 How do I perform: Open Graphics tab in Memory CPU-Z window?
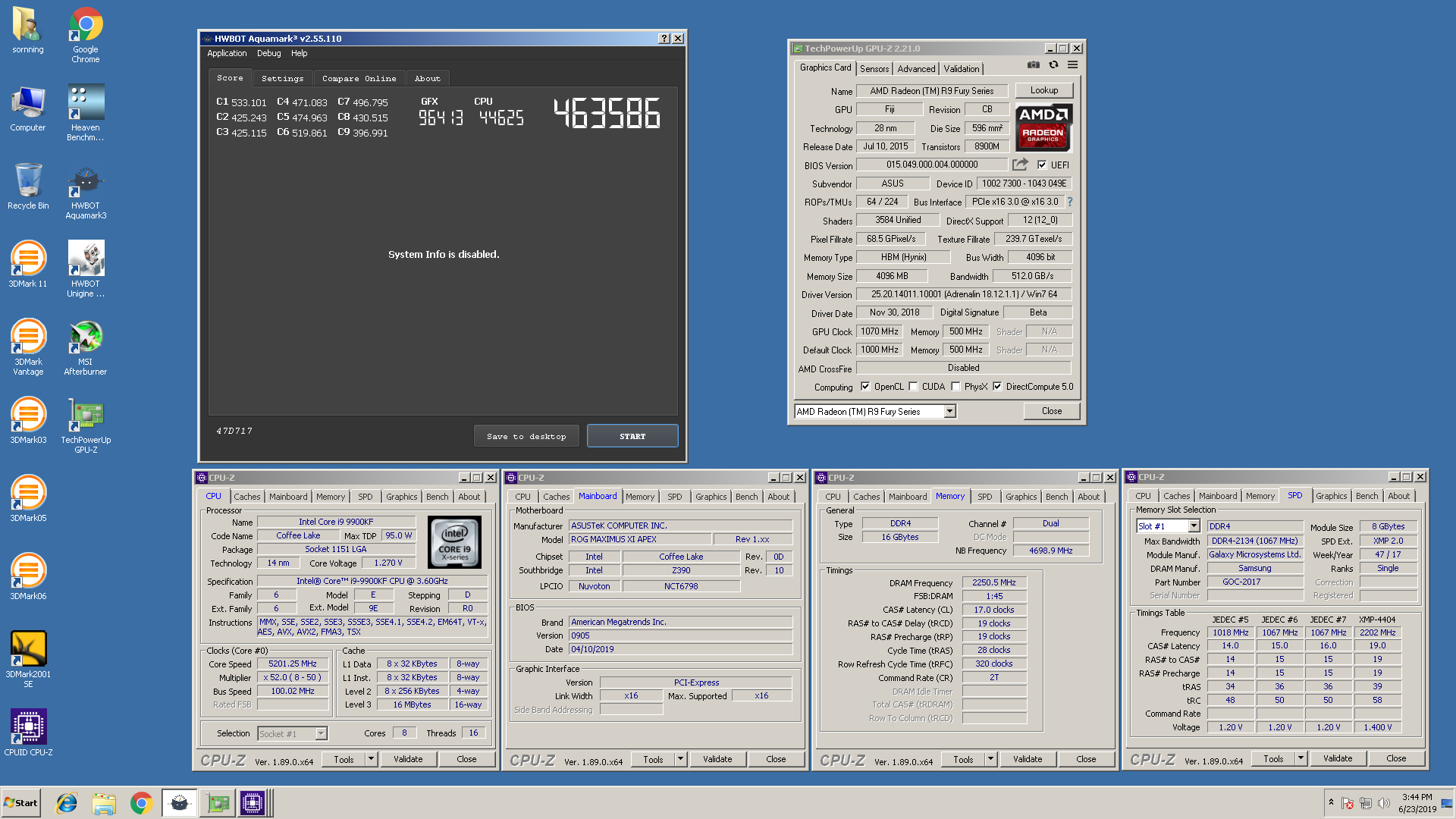pyautogui.click(x=1021, y=497)
